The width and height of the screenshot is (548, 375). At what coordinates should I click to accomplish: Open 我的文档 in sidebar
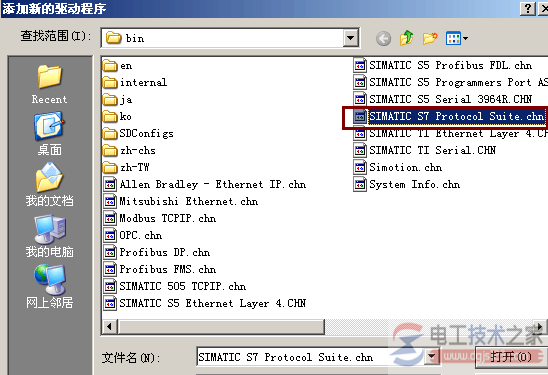coord(49,185)
